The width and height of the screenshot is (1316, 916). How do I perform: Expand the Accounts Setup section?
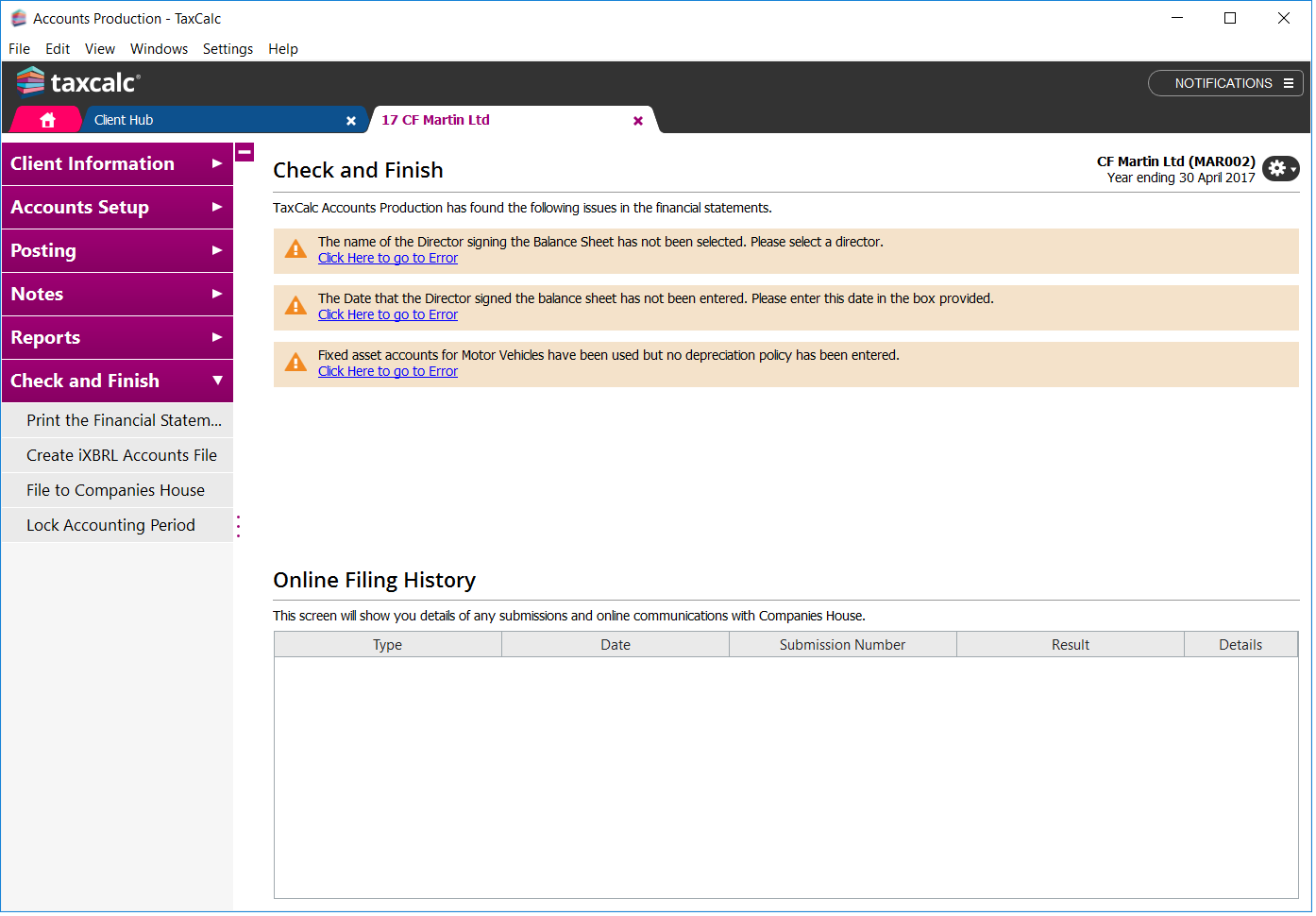click(117, 208)
